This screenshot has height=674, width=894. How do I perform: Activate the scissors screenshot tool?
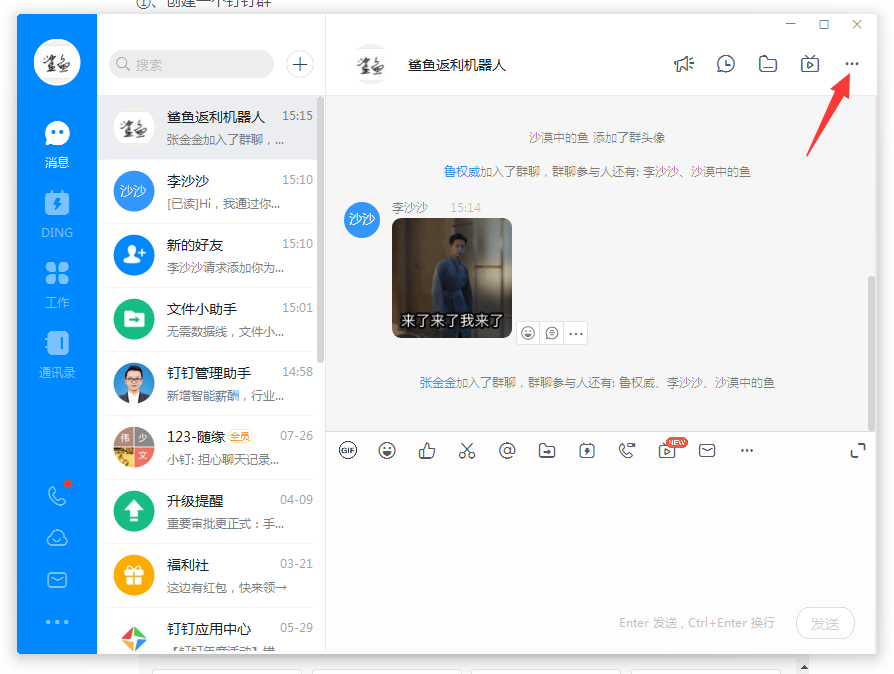click(467, 450)
